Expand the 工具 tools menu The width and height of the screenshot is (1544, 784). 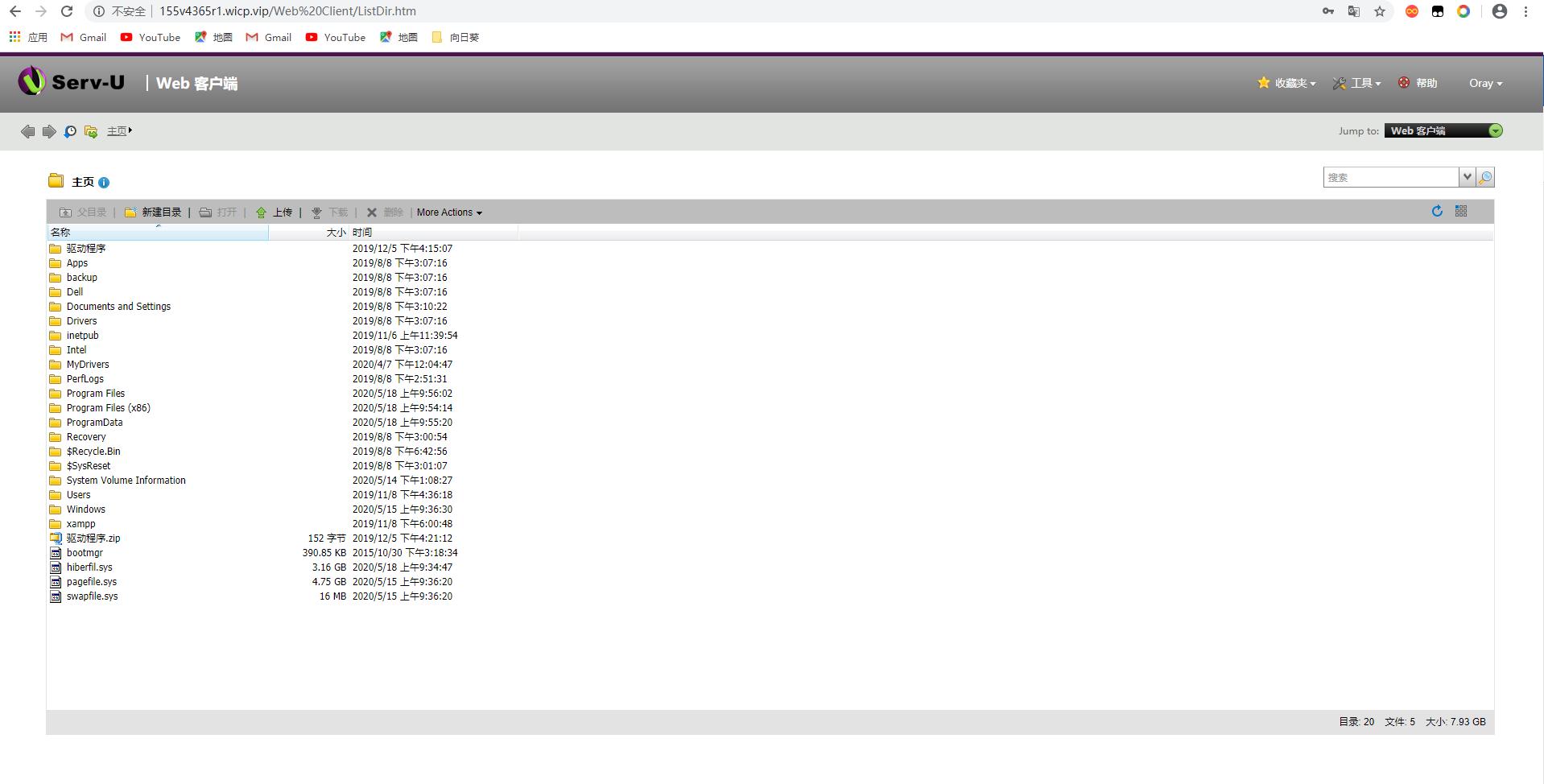click(x=1356, y=83)
